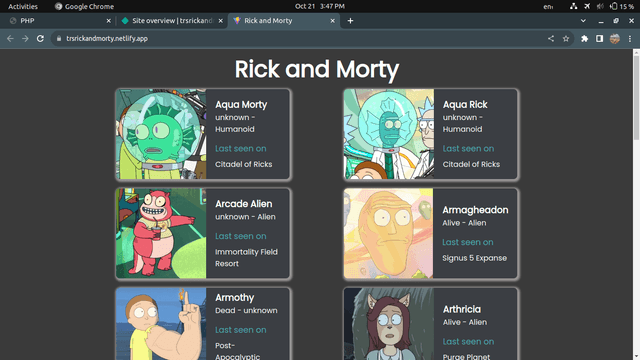
Task: Select the Rick and Morty tab
Action: click(x=284, y=21)
